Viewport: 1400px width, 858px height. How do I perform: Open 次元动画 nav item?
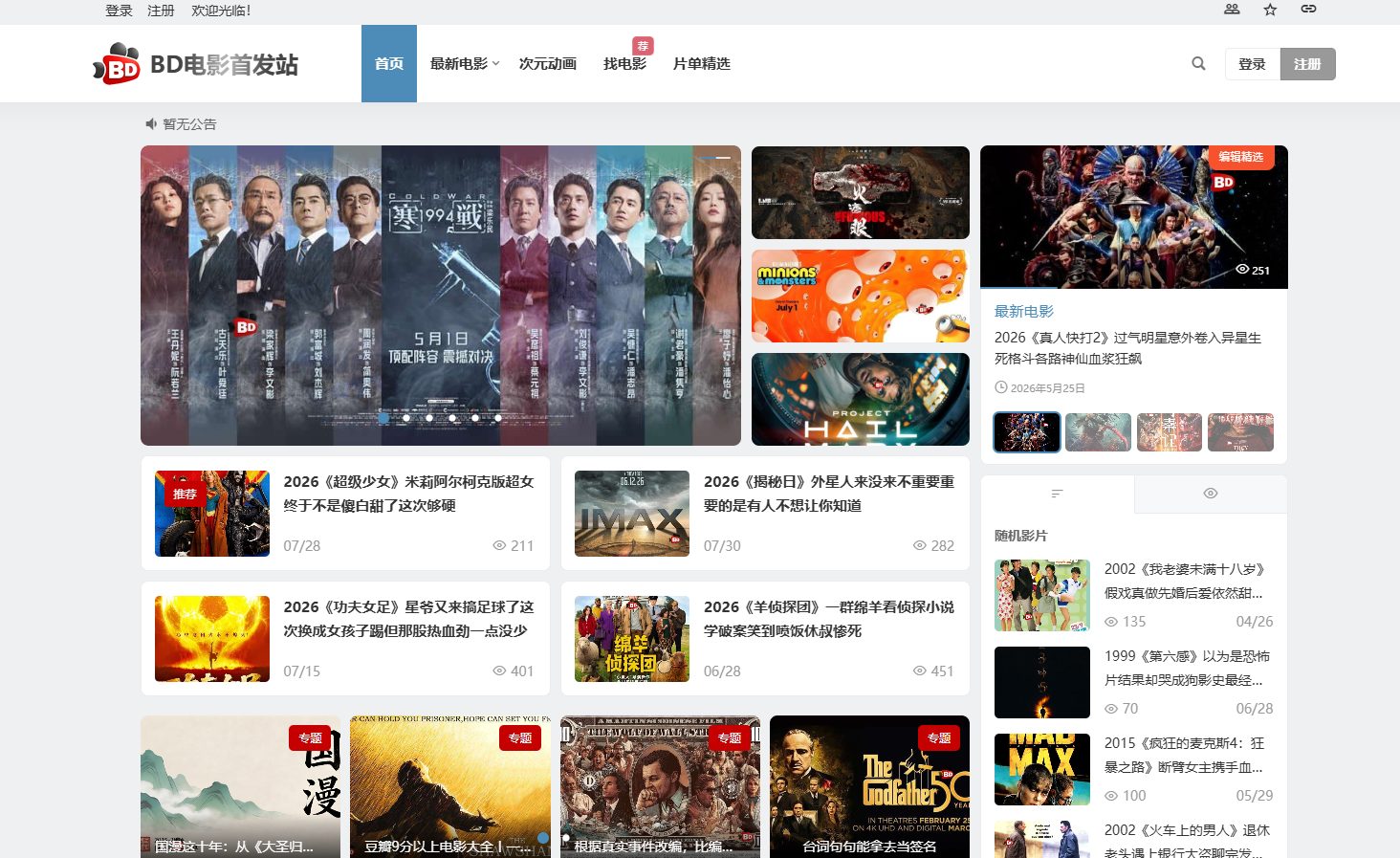pos(548,63)
